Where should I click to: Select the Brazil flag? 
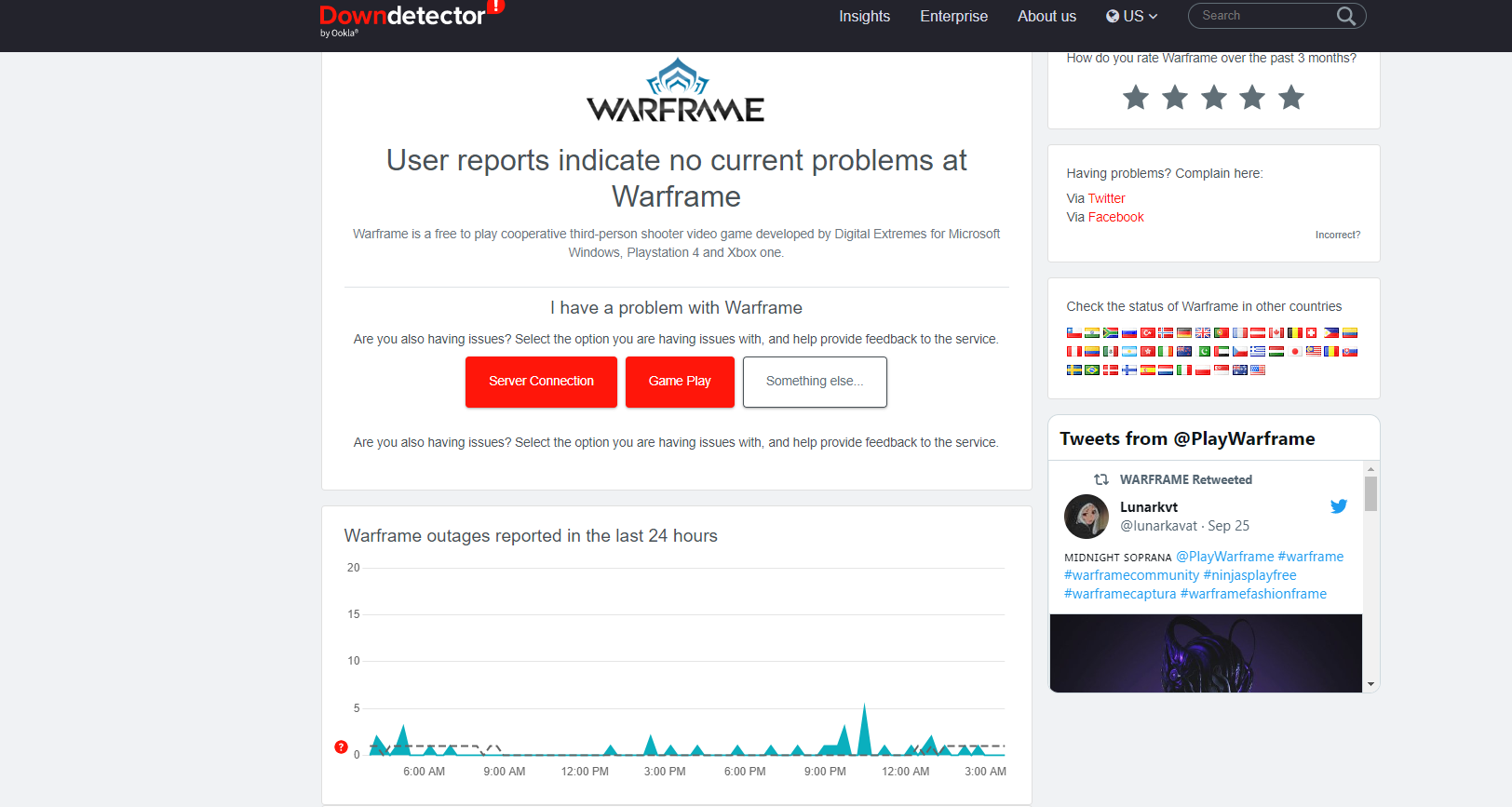click(x=1092, y=370)
